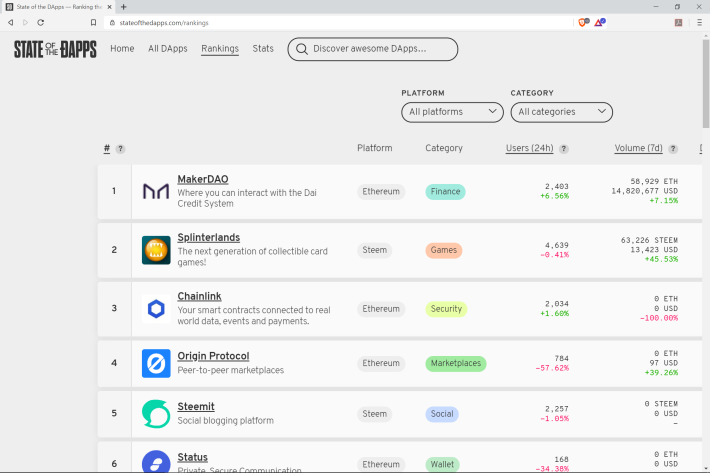The width and height of the screenshot is (710, 473).
Task: Show help for Users (24h) column
Action: click(563, 149)
